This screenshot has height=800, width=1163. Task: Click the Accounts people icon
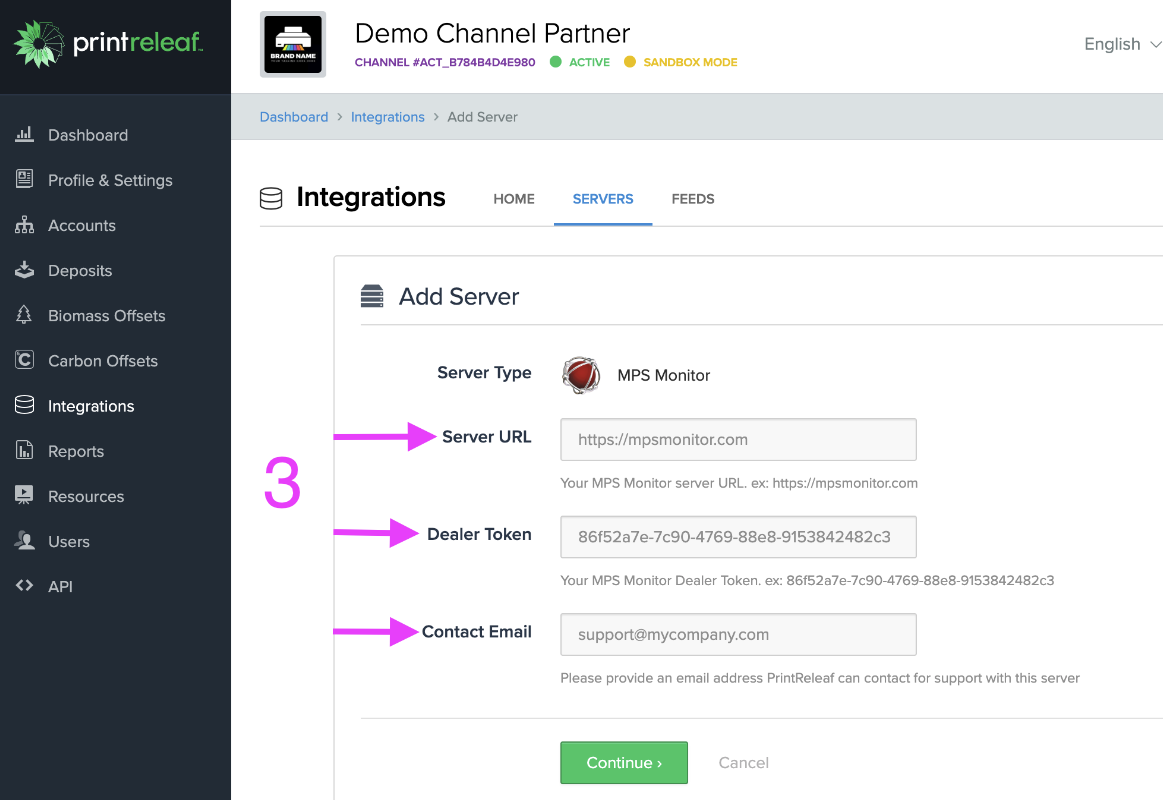(x=25, y=225)
